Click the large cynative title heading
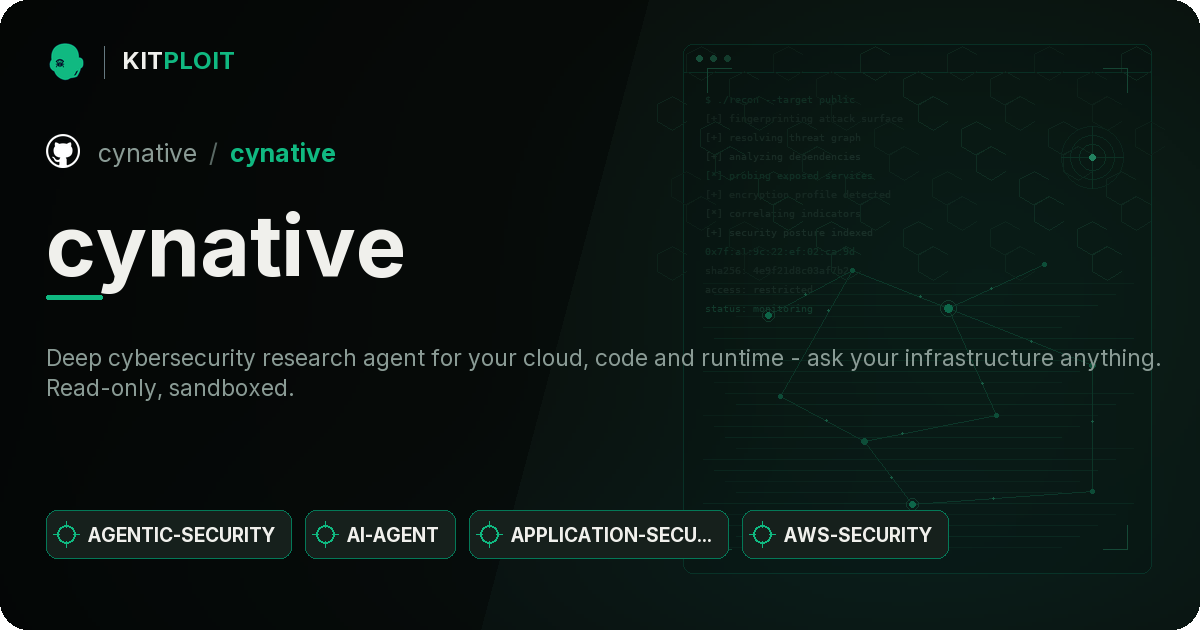 226,249
